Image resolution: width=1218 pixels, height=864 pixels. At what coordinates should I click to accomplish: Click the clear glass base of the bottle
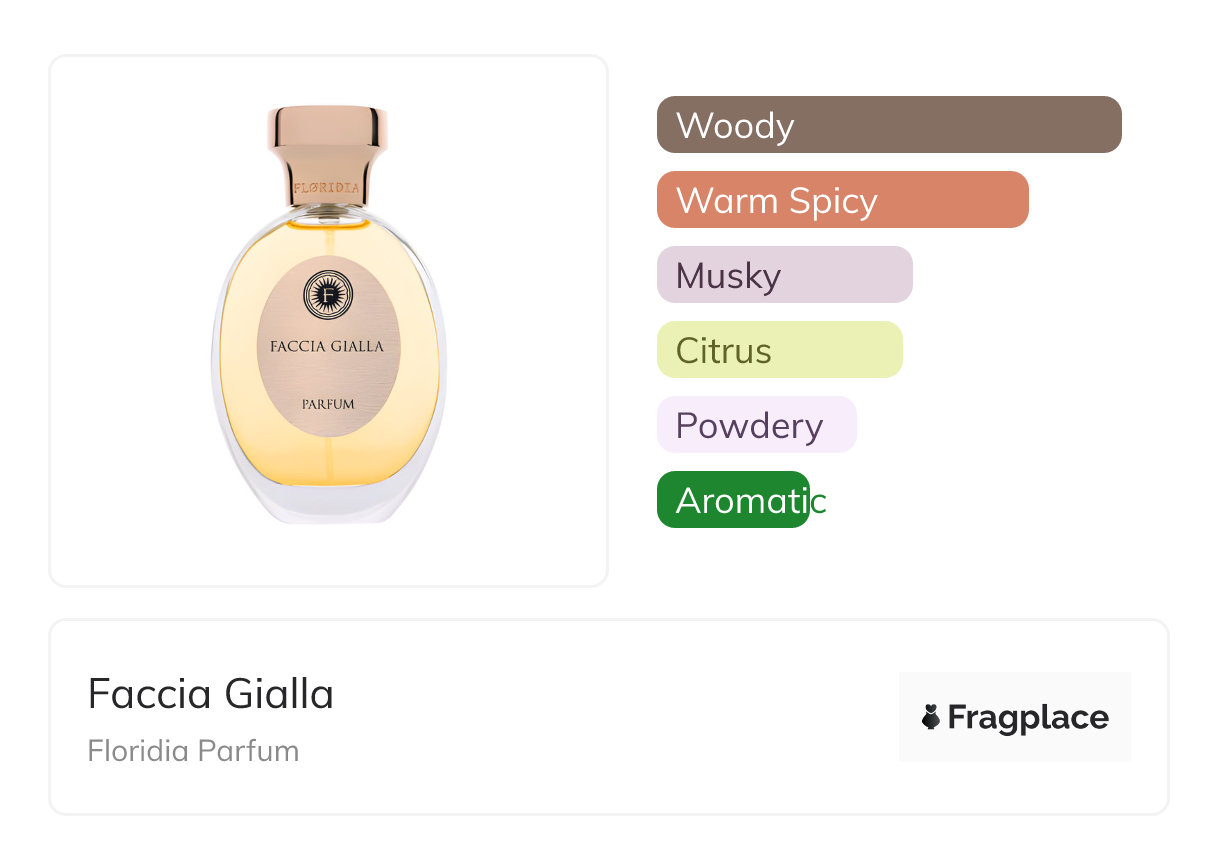(328, 503)
